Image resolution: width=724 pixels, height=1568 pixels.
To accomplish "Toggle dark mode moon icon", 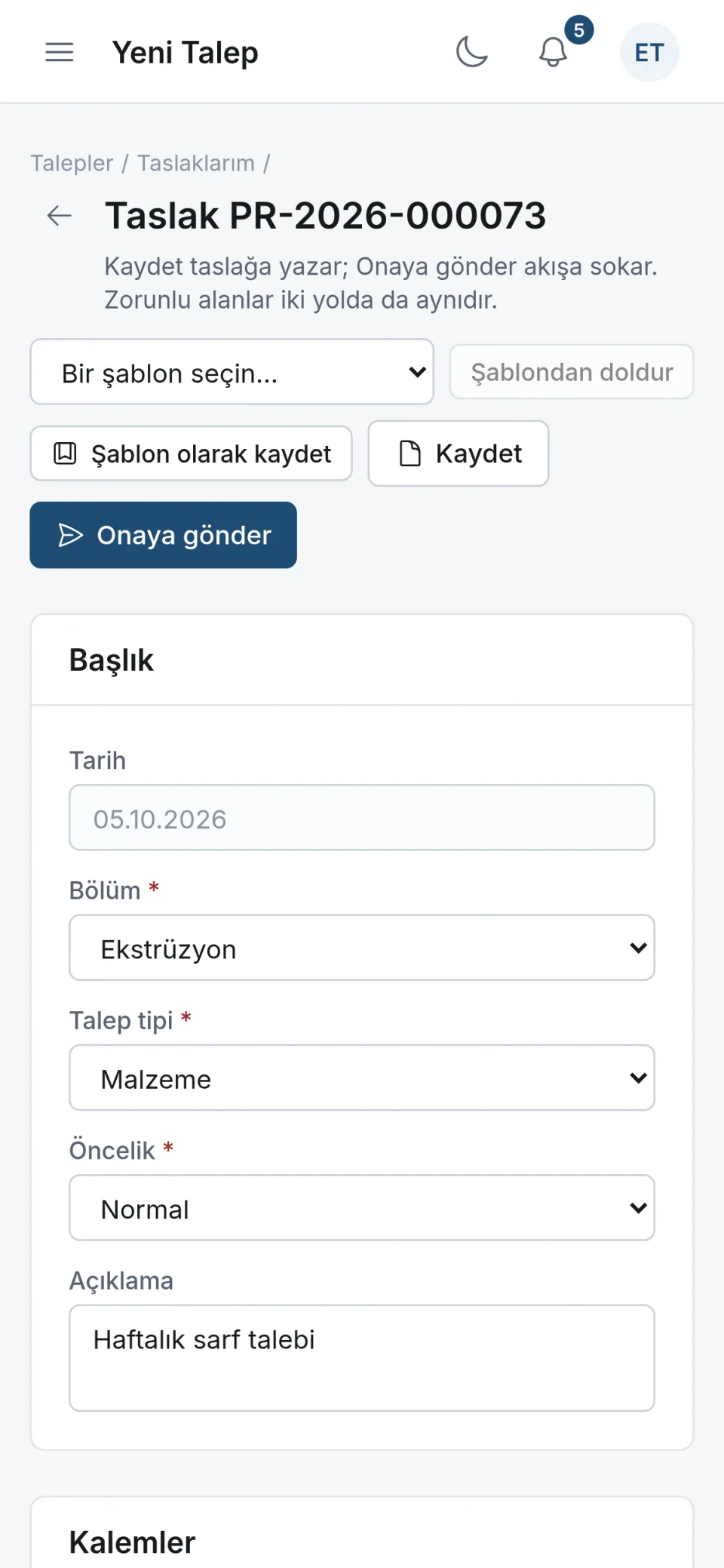I will [x=472, y=52].
